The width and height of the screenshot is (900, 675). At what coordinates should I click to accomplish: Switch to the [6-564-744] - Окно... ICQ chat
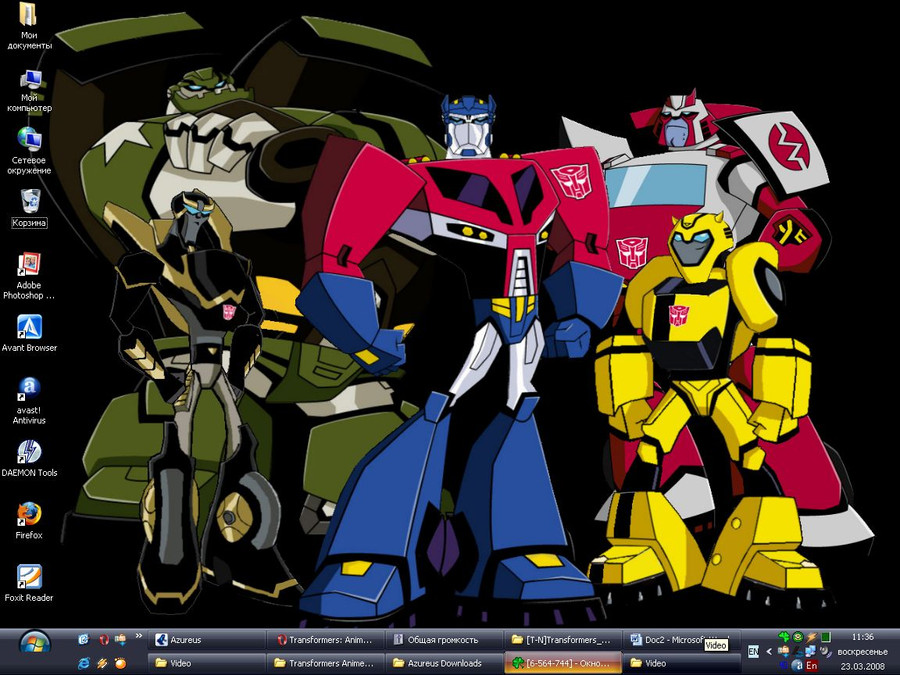563,663
